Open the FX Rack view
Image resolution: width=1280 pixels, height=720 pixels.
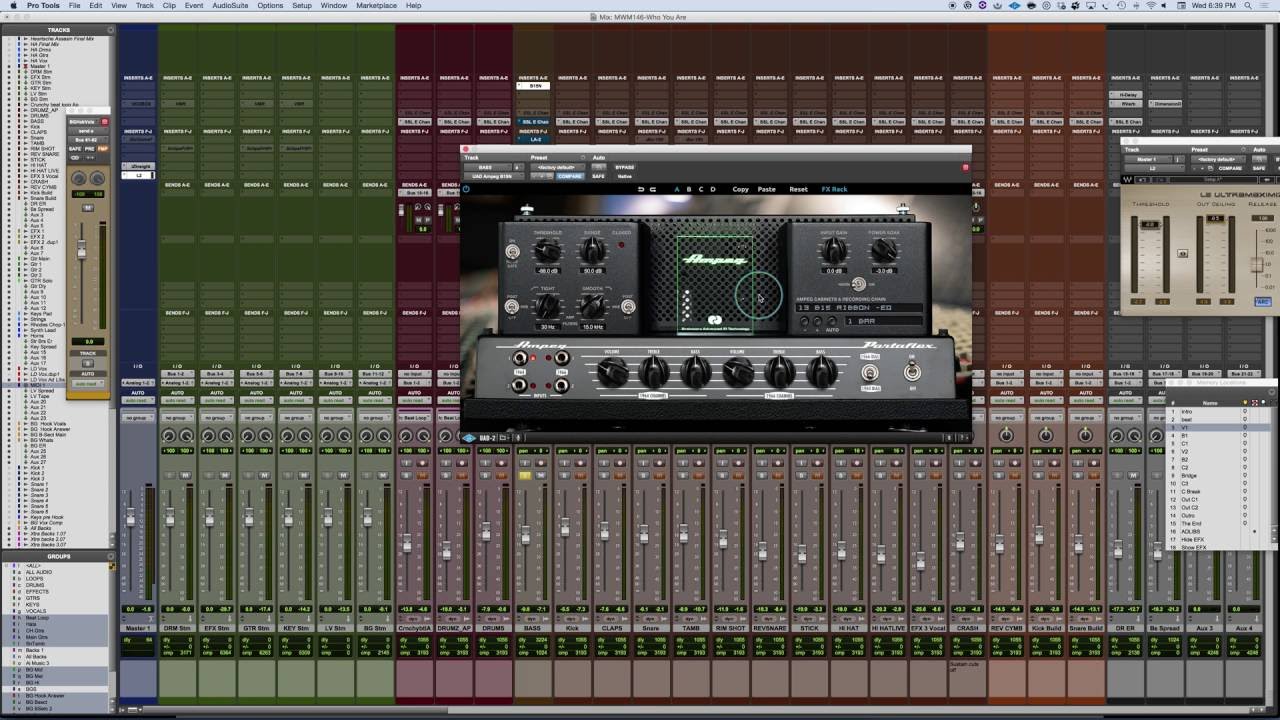tap(834, 189)
